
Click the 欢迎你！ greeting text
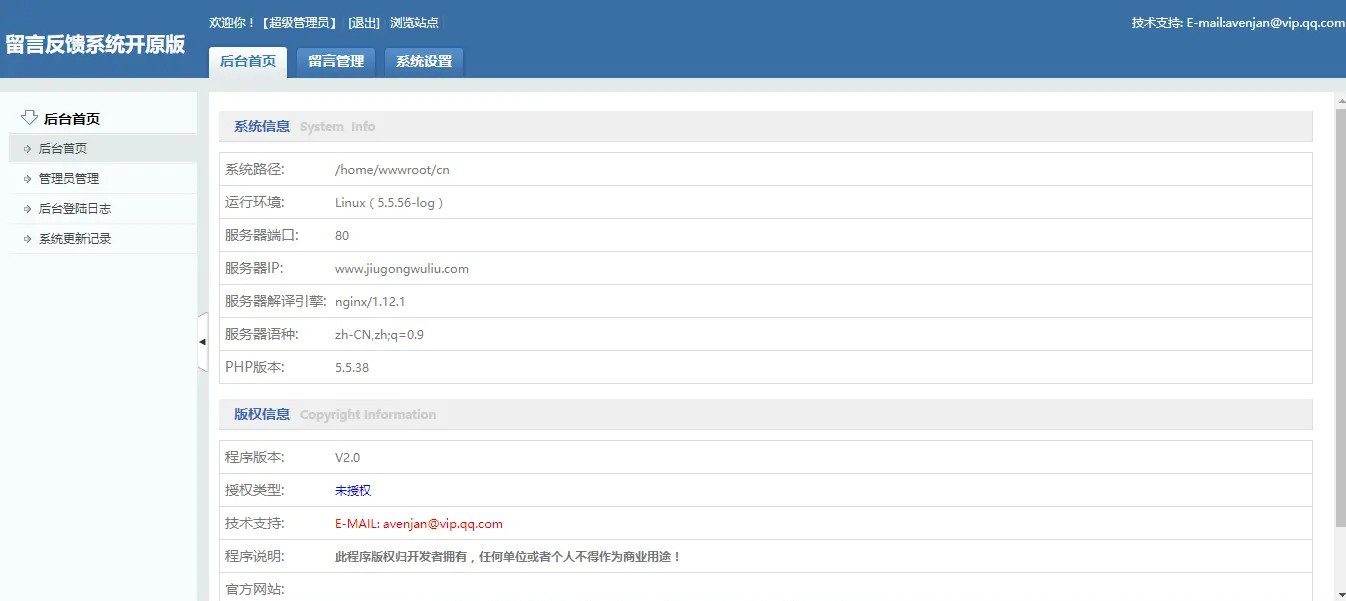point(232,23)
